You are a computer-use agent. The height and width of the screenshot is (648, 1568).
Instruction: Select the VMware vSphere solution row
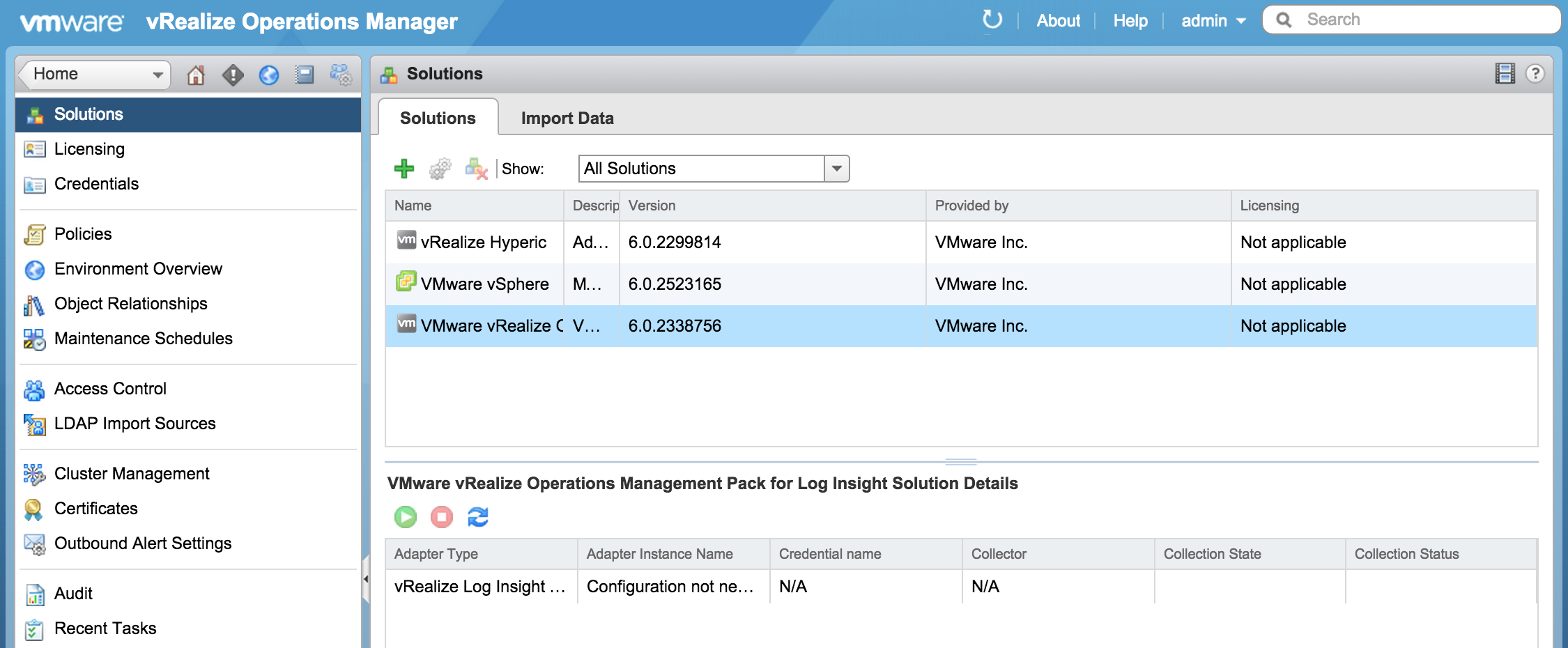697,284
